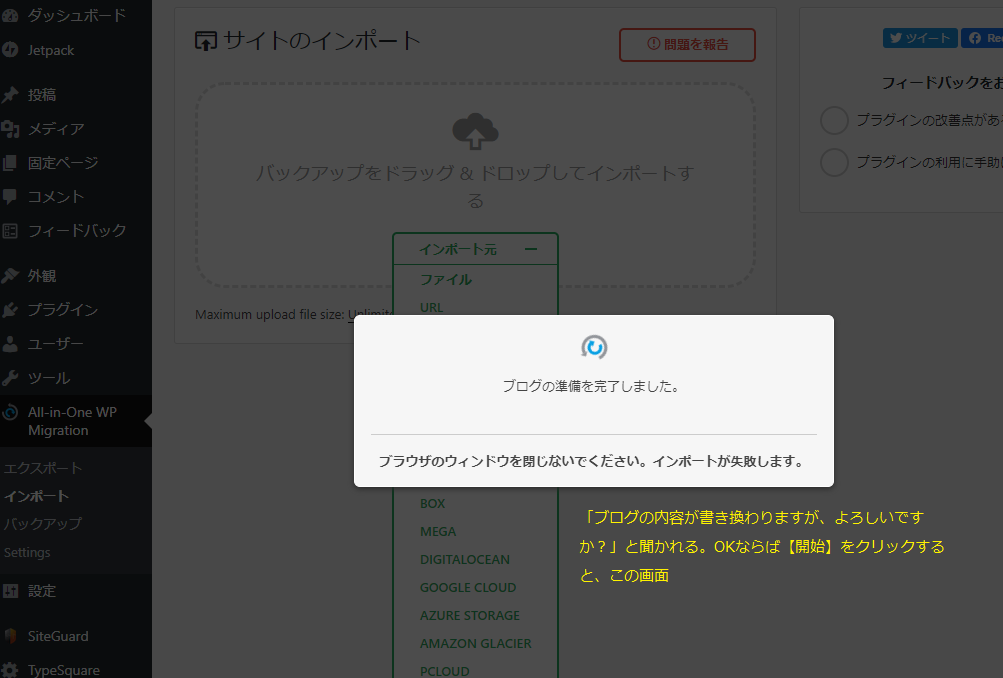The image size is (1003, 678).
Task: Open ダッシュボード menu item
Action: [76, 16]
